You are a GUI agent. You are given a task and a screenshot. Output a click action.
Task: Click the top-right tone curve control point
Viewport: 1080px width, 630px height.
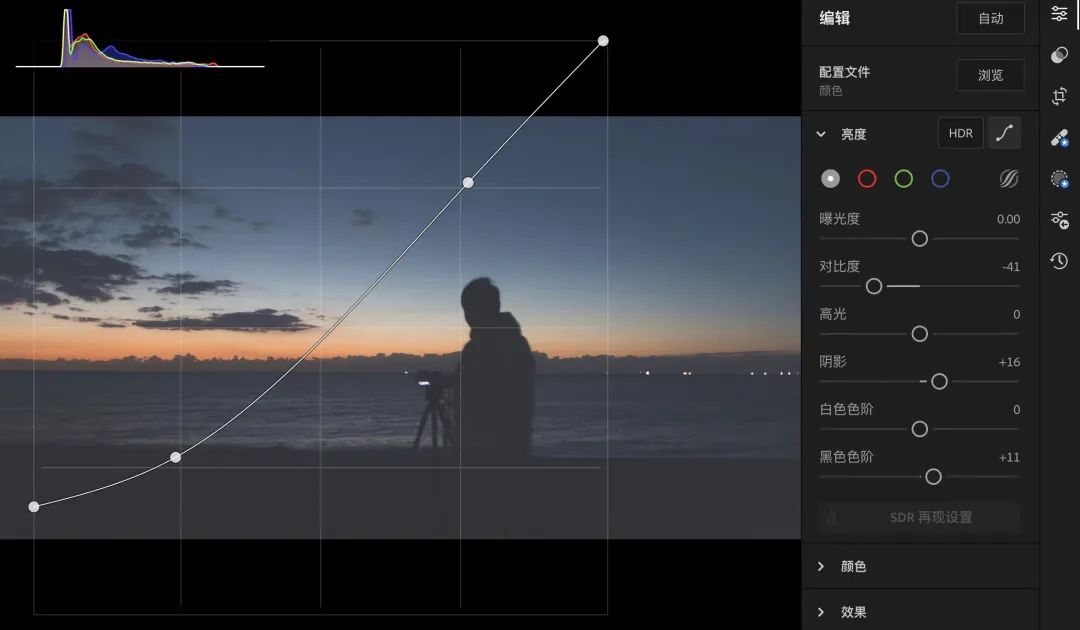[603, 41]
